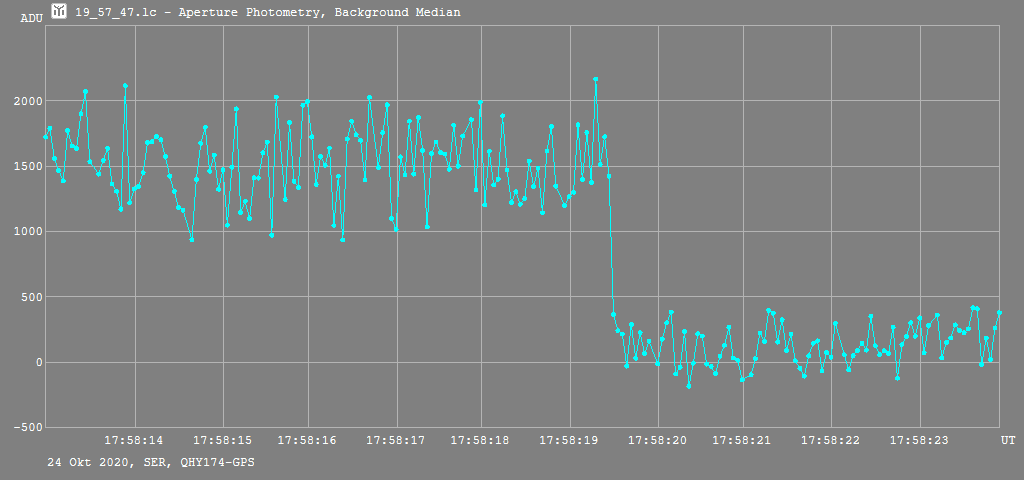
Task: Click the 17:58:17 time tick label
Action: pyautogui.click(x=396, y=440)
